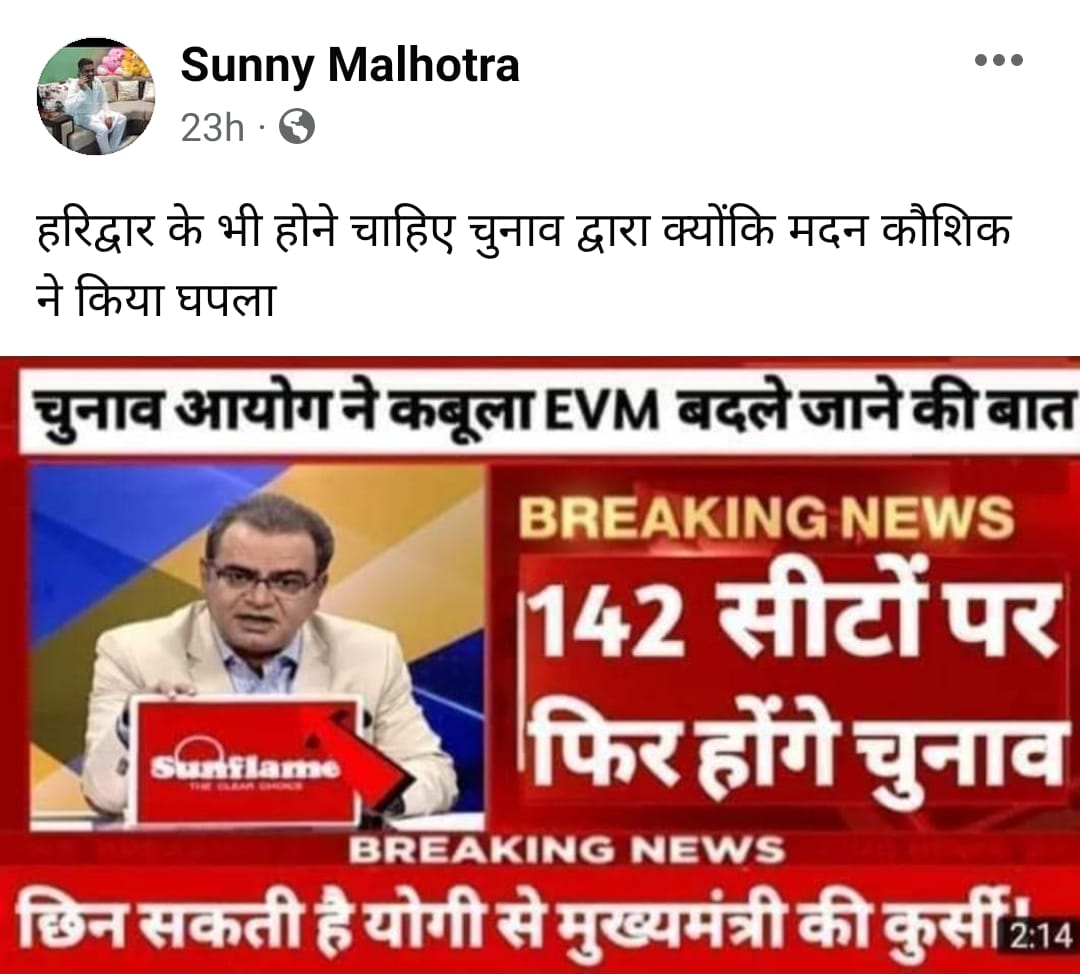This screenshot has width=1080, height=974.
Task: Open the three-dot post options menu
Action: pos(999,61)
